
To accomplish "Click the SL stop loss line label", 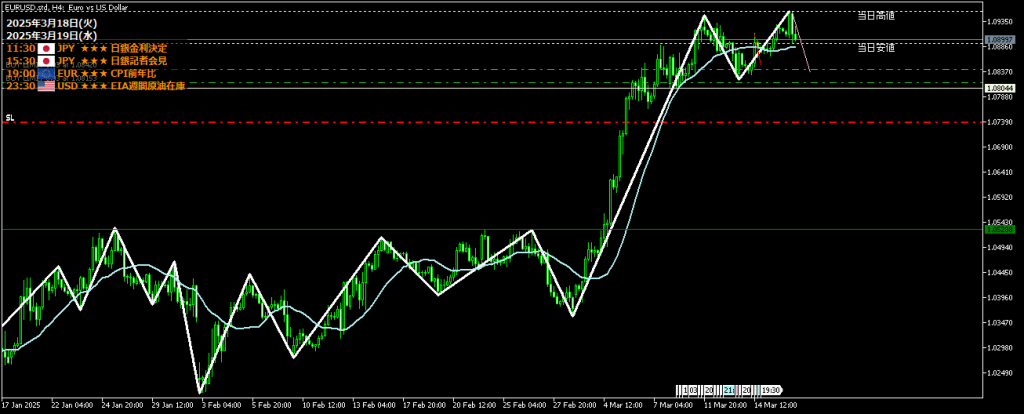I will click(9, 118).
